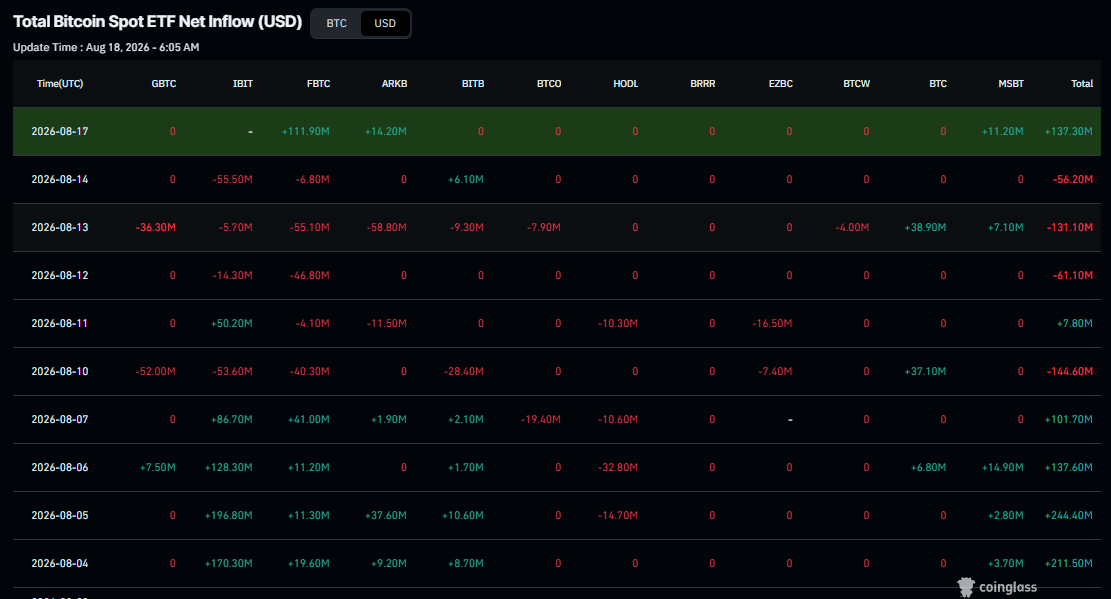Select the 2026-08-10 date cell
The width and height of the screenshot is (1111, 599).
click(x=60, y=371)
